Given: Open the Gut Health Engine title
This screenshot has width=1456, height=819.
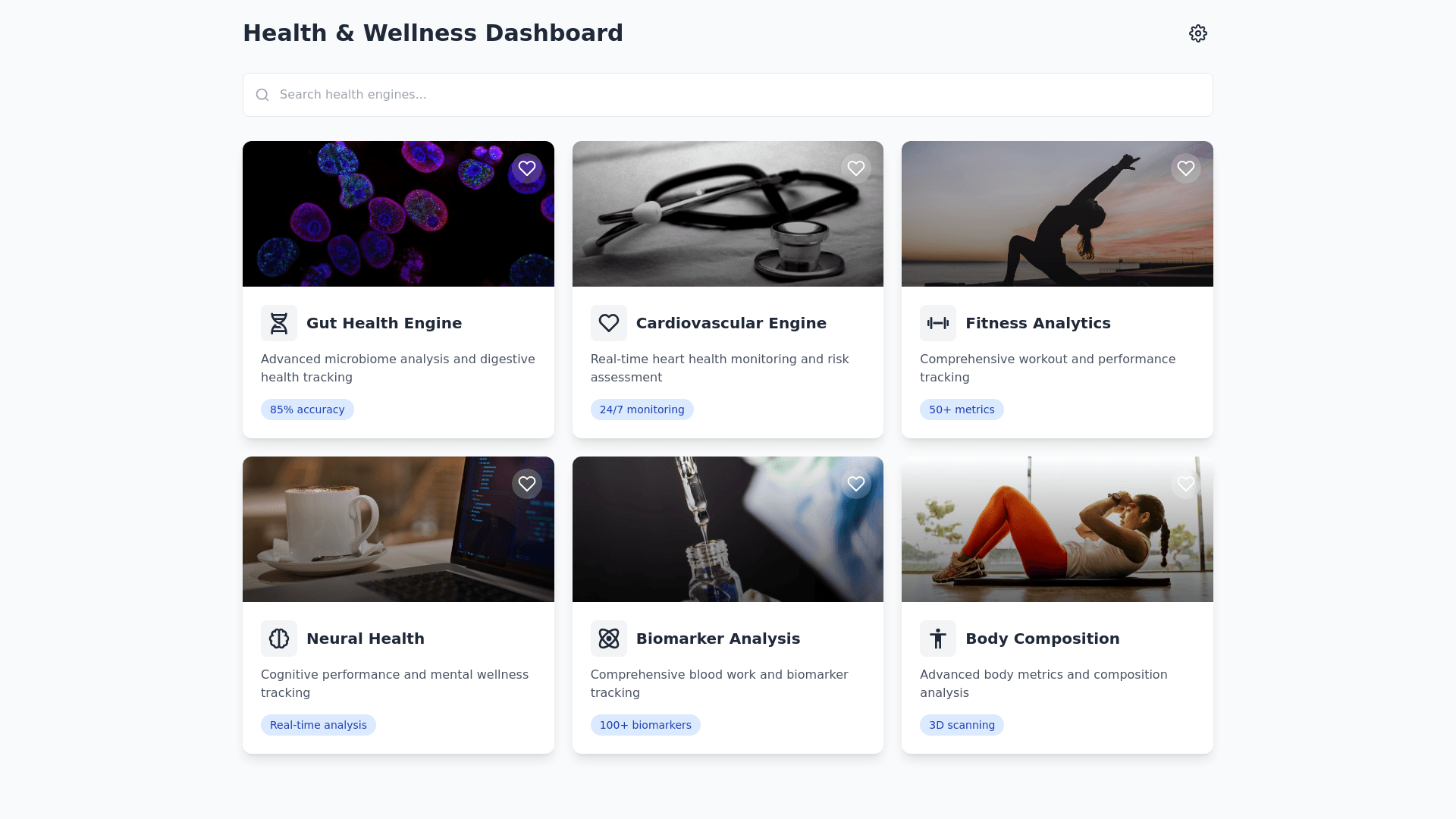Looking at the screenshot, I should pyautogui.click(x=384, y=323).
